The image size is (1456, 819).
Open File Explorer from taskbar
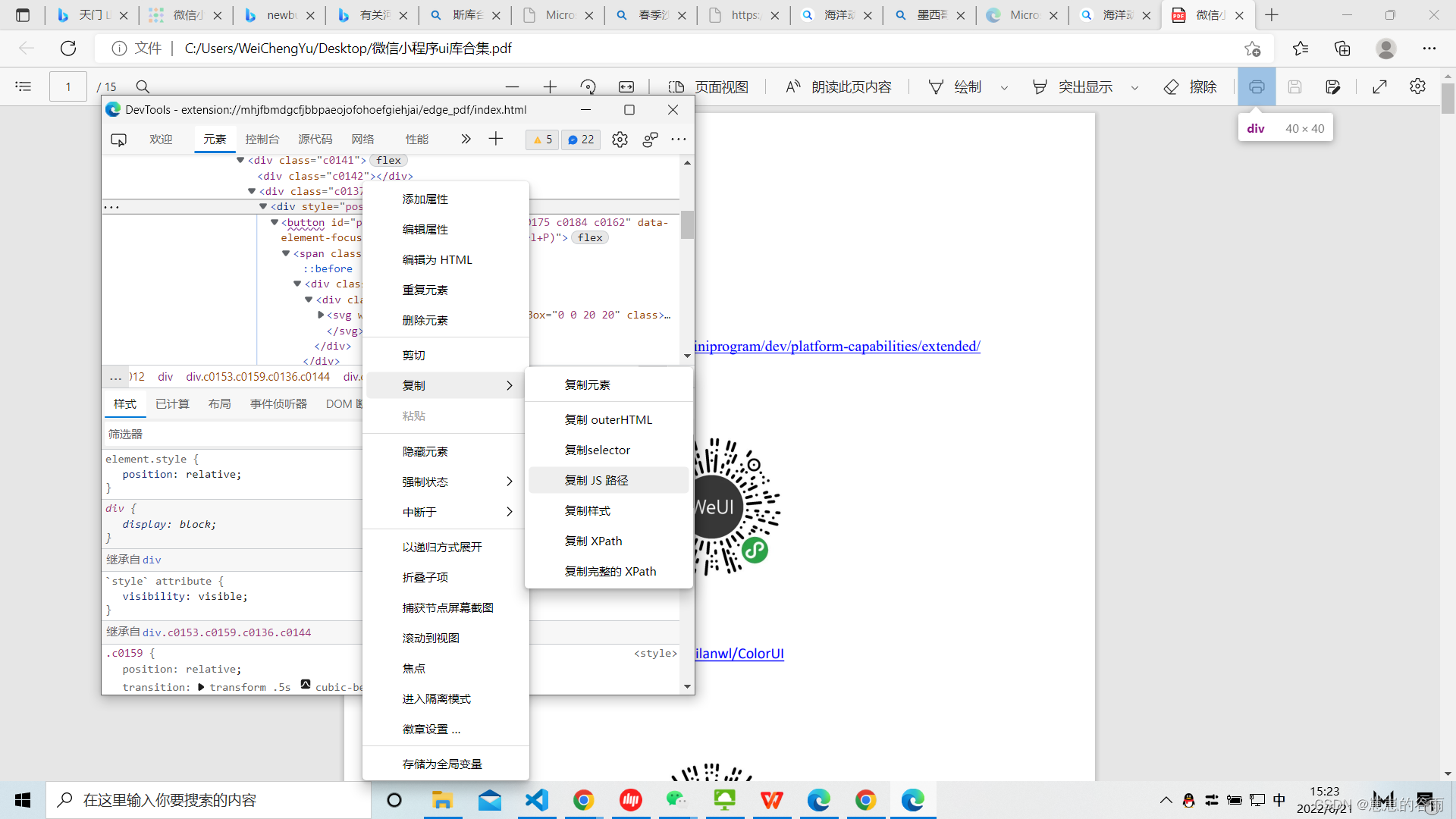pos(442,800)
